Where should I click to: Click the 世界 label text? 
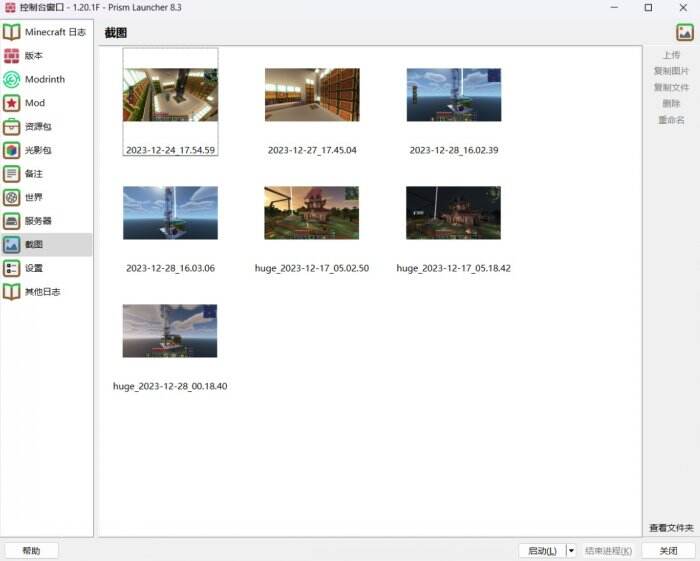tap(34, 197)
